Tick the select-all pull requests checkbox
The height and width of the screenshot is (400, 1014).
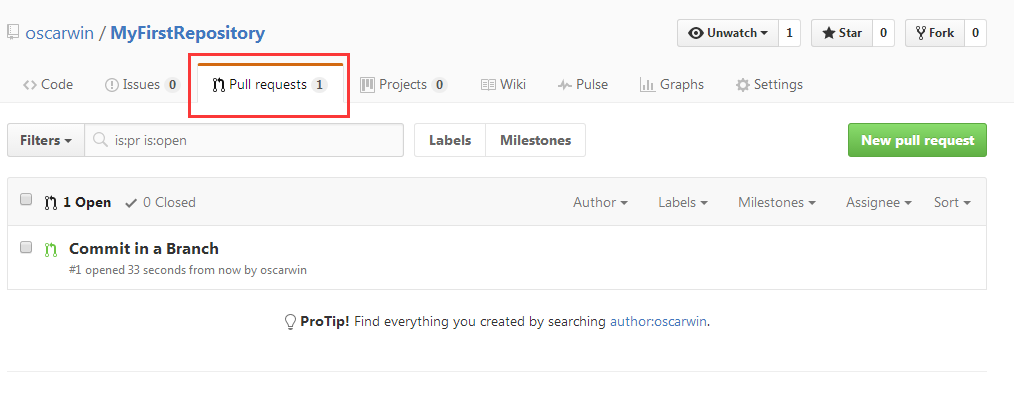coord(26,200)
